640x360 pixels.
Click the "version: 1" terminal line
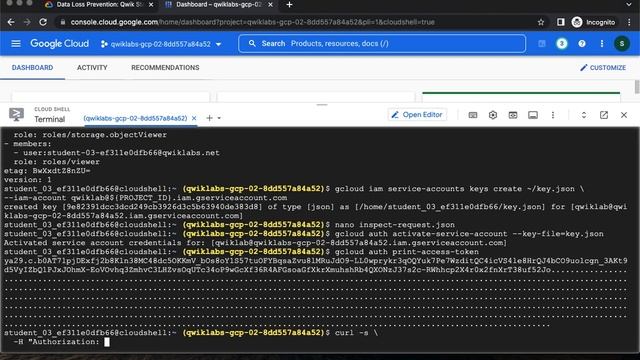tap(28, 180)
